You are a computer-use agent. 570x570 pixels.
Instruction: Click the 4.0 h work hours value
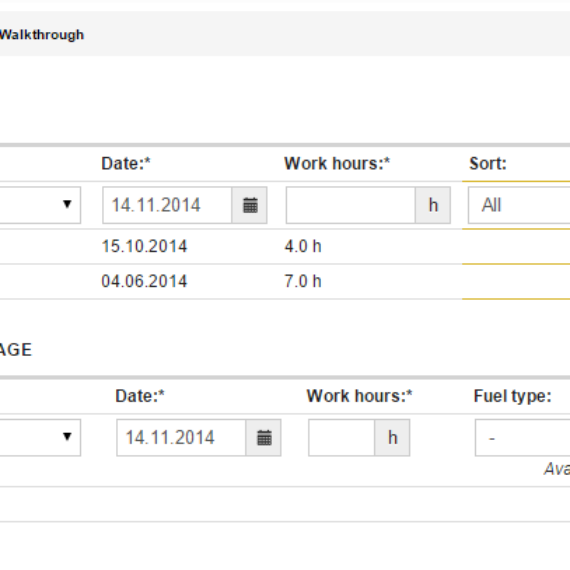tap(303, 246)
